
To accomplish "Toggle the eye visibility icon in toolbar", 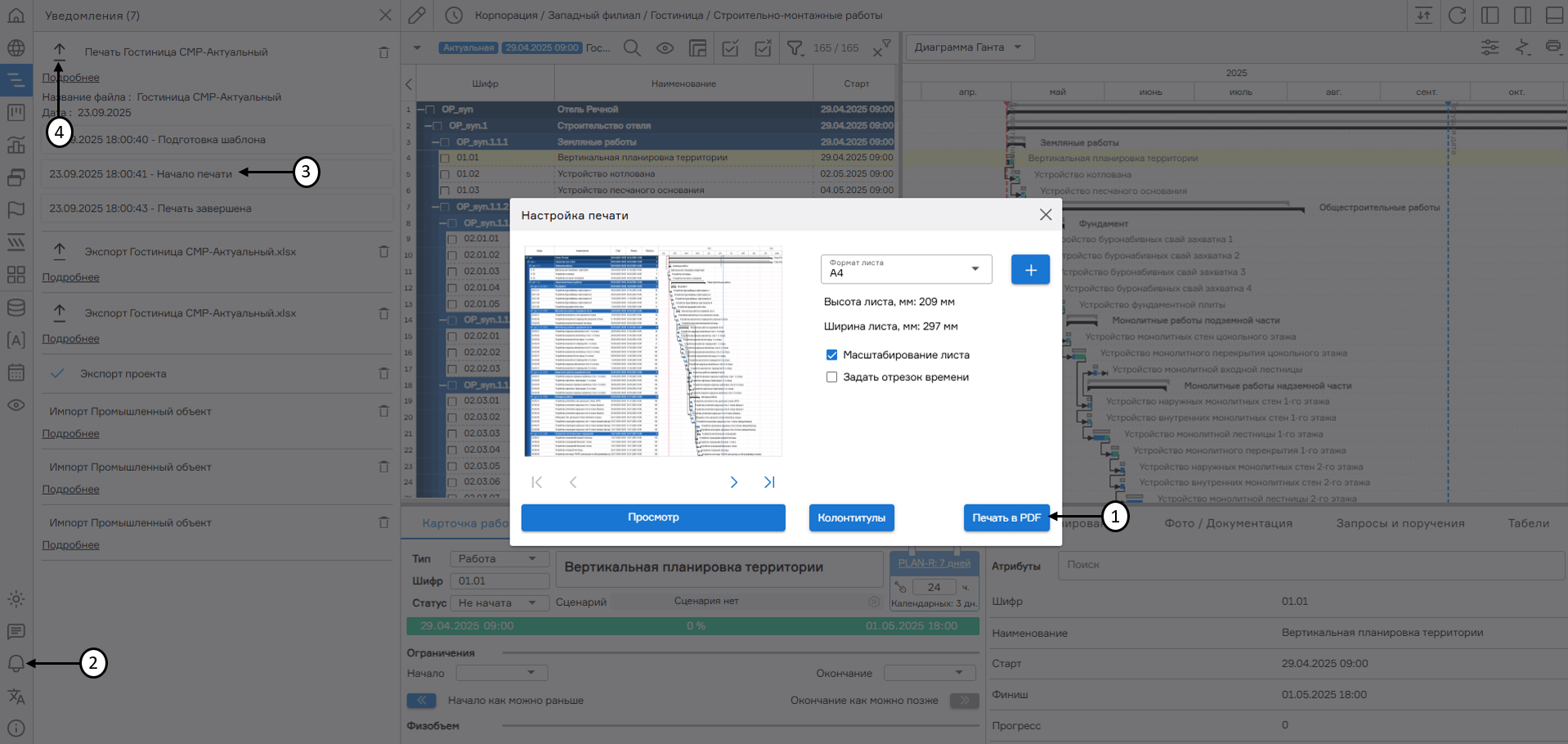I will point(665,48).
